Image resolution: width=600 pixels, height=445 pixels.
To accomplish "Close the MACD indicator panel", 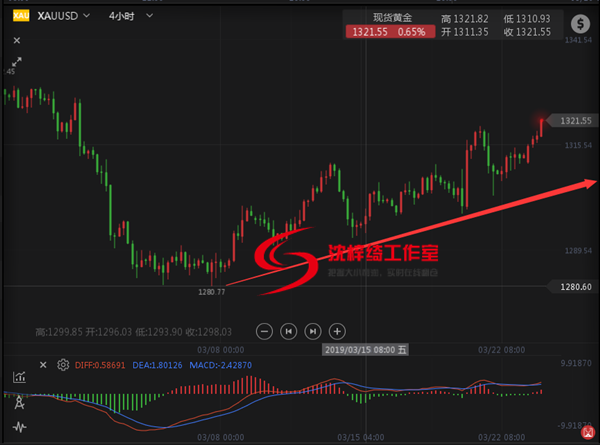I will (42, 366).
